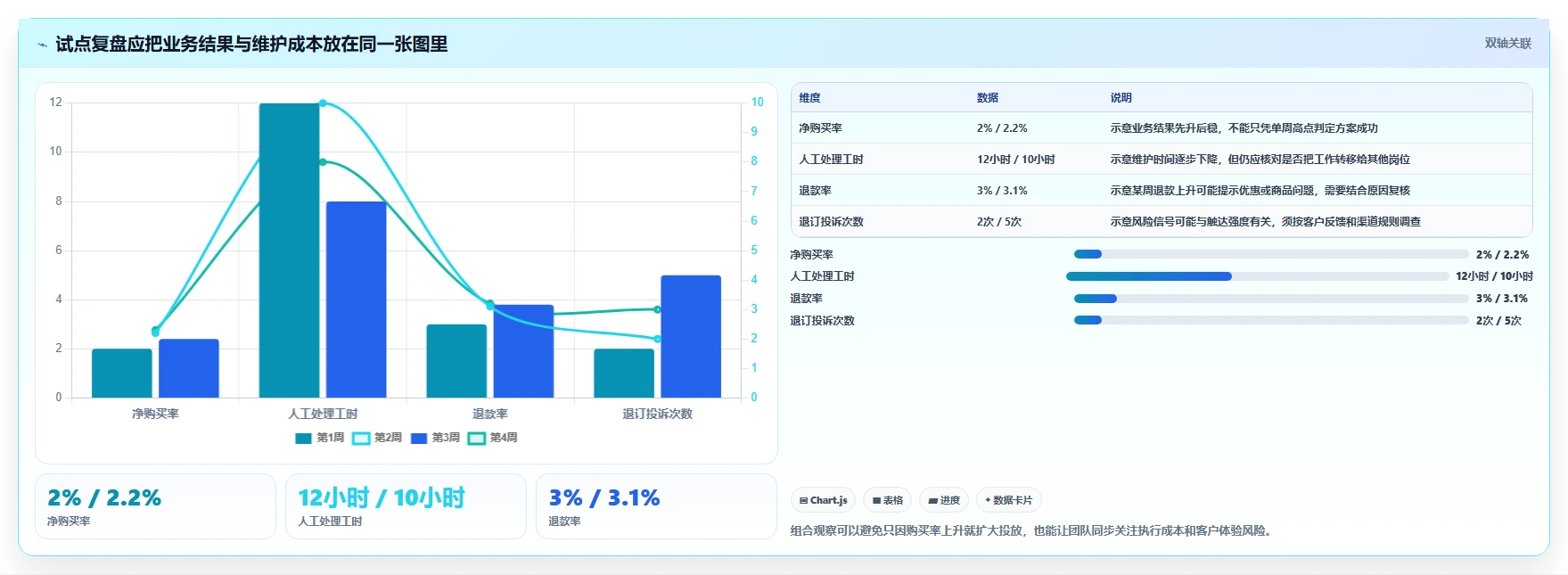Screen dimensions: 1568x575
Task: Click the 退订投诉次数 x-axis label
Action: coord(657,414)
